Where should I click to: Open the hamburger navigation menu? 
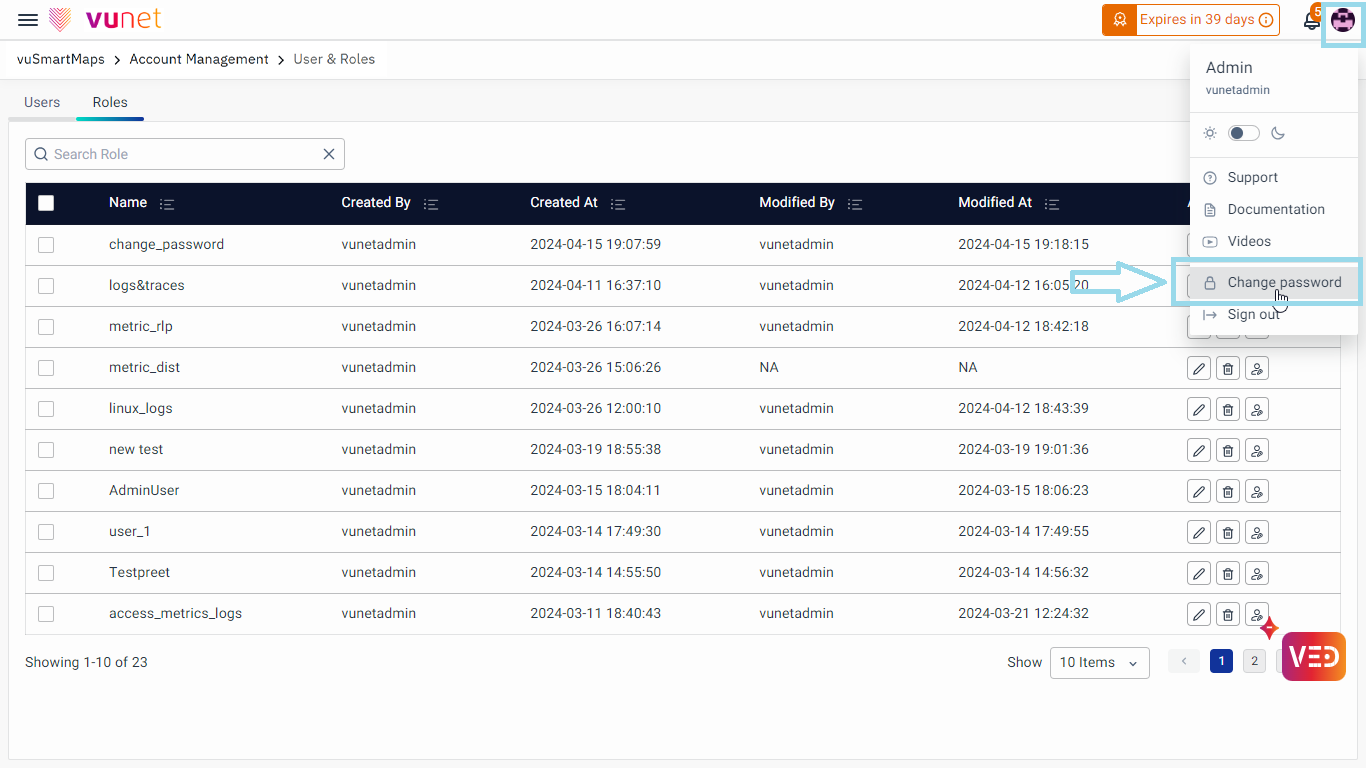pyautogui.click(x=28, y=20)
